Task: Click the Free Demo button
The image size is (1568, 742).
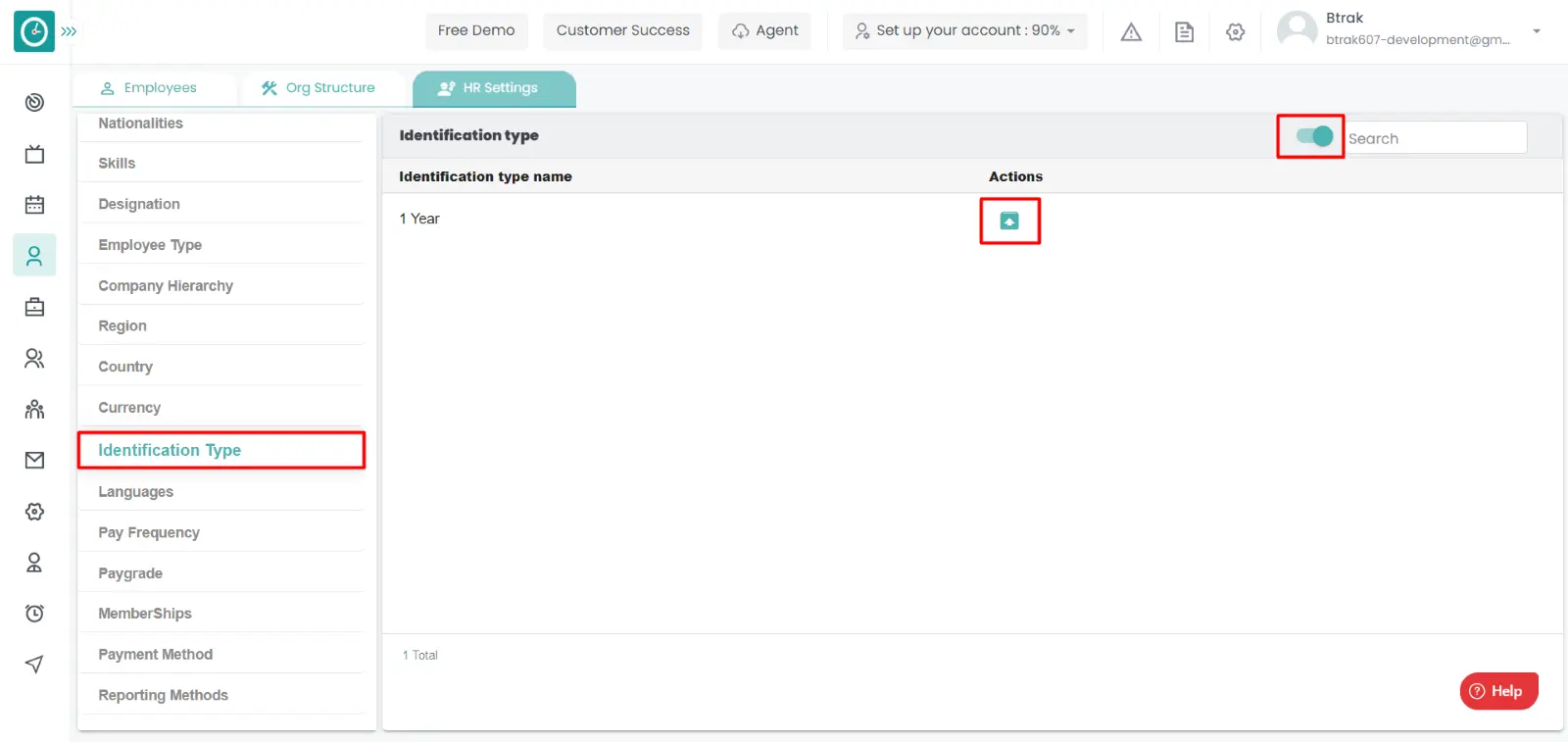Action: point(475,30)
